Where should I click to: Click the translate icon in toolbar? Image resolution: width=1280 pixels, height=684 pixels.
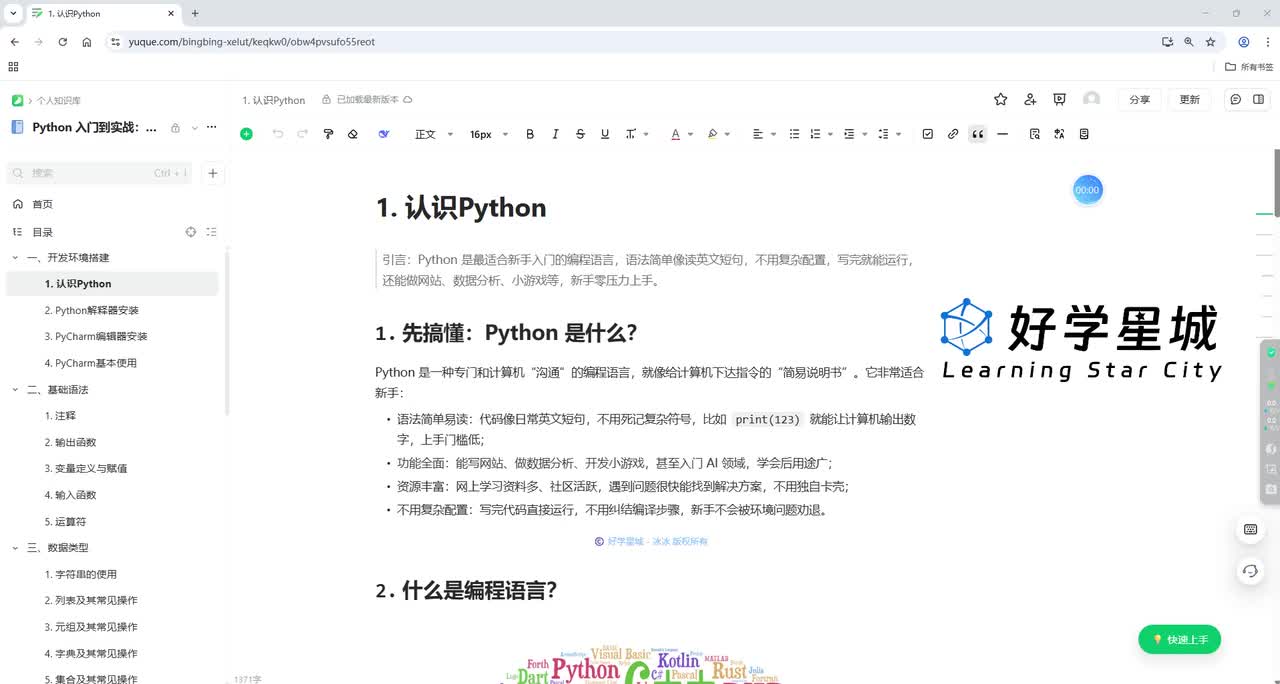point(1059,134)
